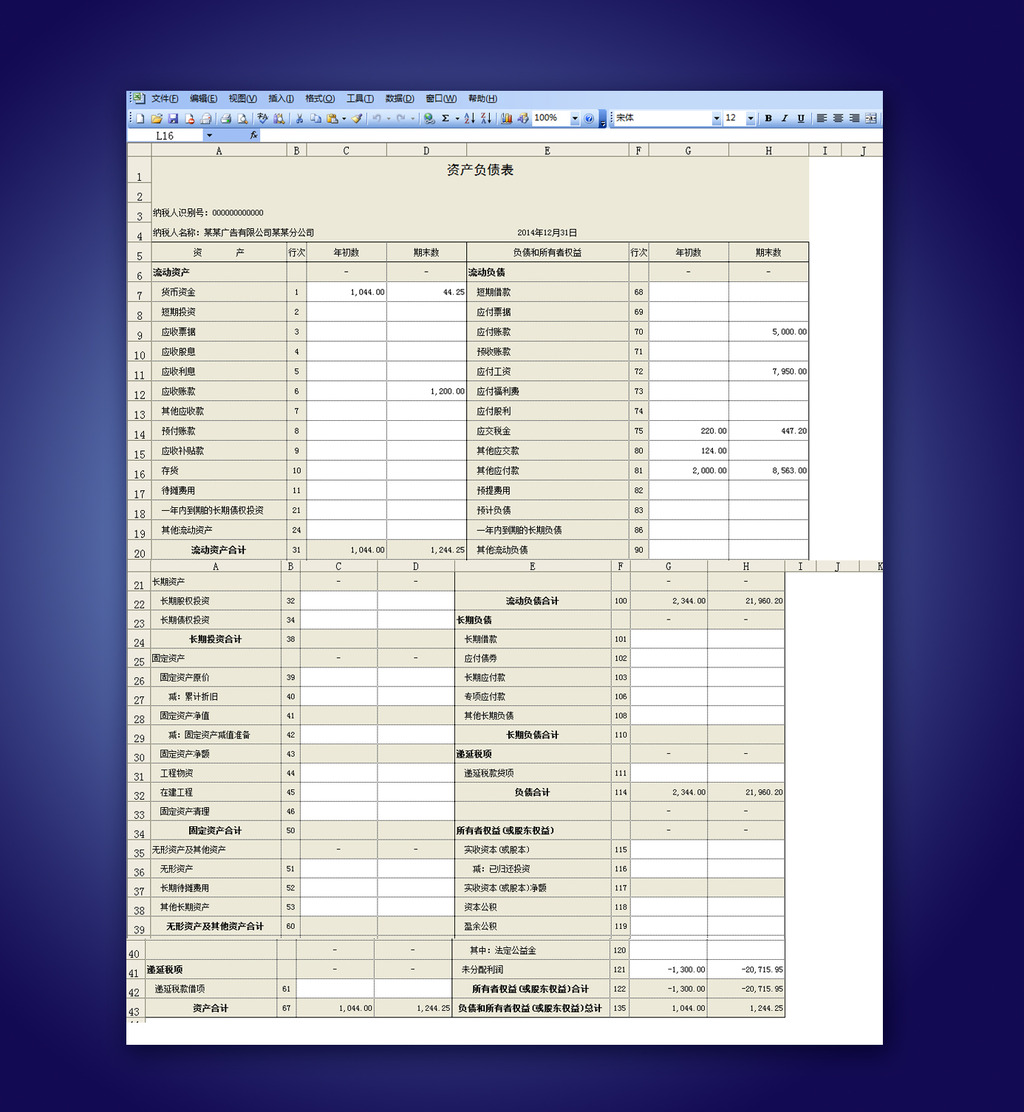
Task: Click the AutoSum sigma icon
Action: pyautogui.click(x=445, y=118)
